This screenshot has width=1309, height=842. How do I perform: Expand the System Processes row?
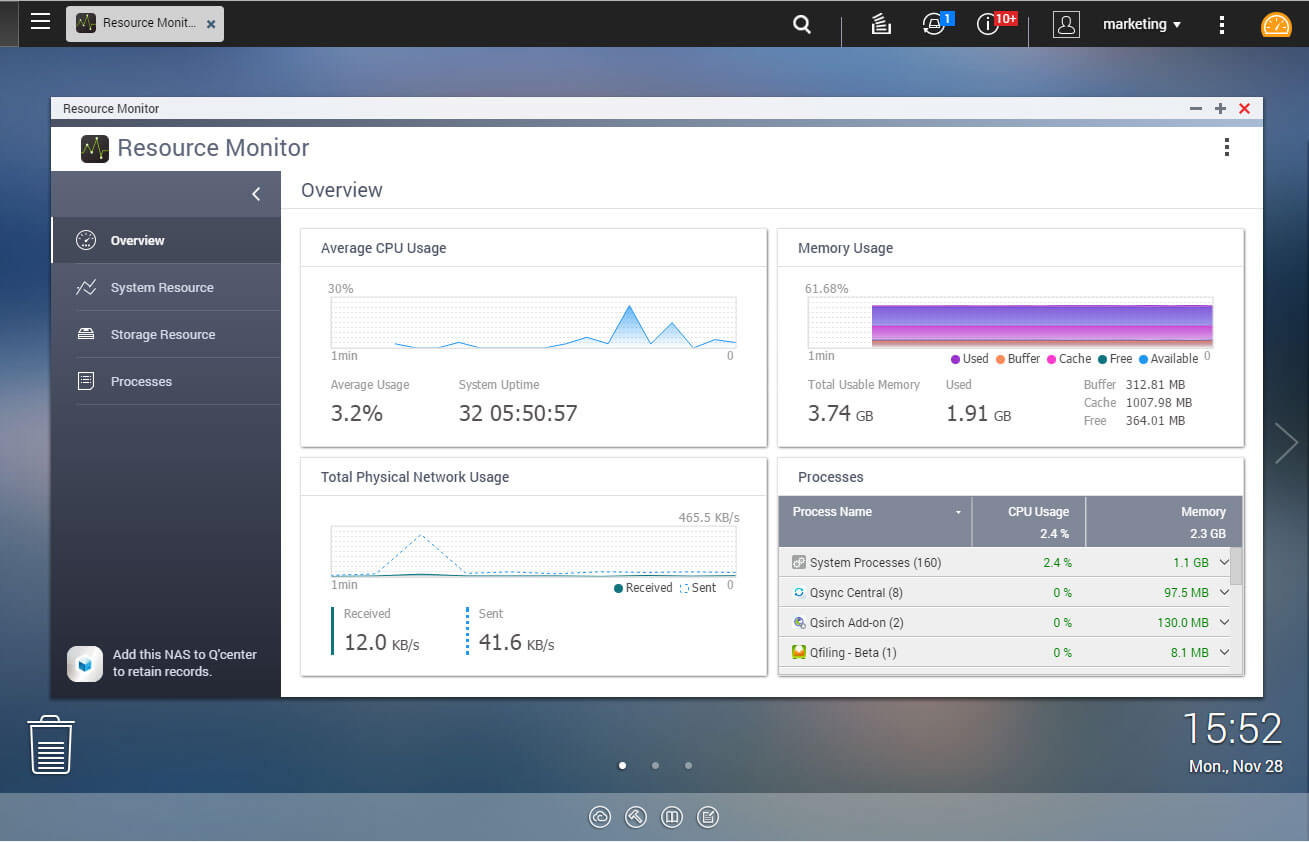(x=1224, y=563)
